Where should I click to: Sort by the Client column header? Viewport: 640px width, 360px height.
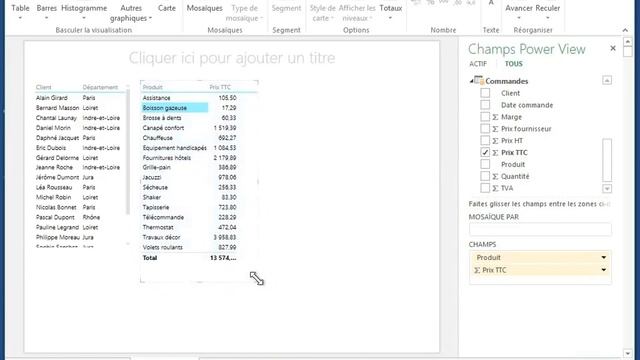(44, 87)
